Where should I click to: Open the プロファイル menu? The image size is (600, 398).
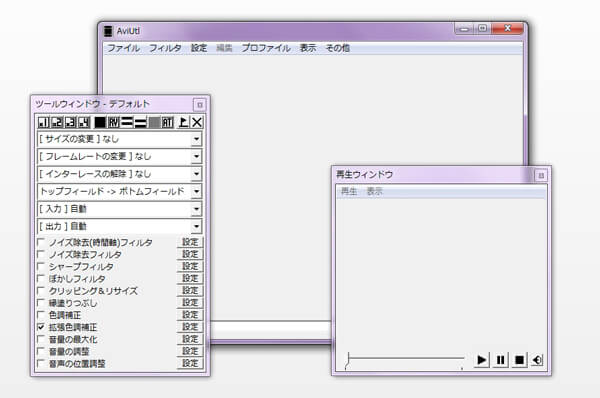[266, 48]
